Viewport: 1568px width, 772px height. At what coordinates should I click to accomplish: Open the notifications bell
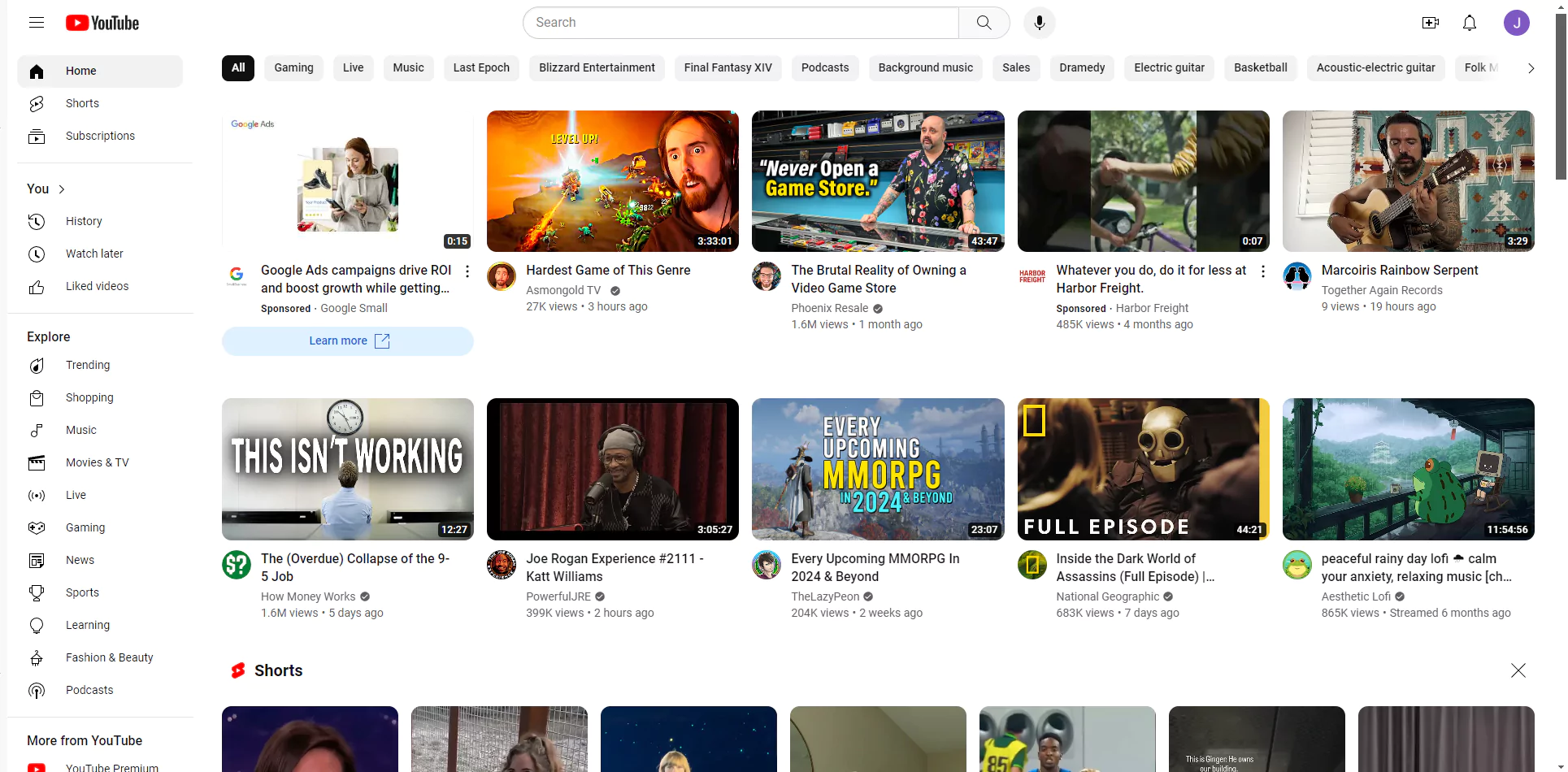tap(1470, 23)
